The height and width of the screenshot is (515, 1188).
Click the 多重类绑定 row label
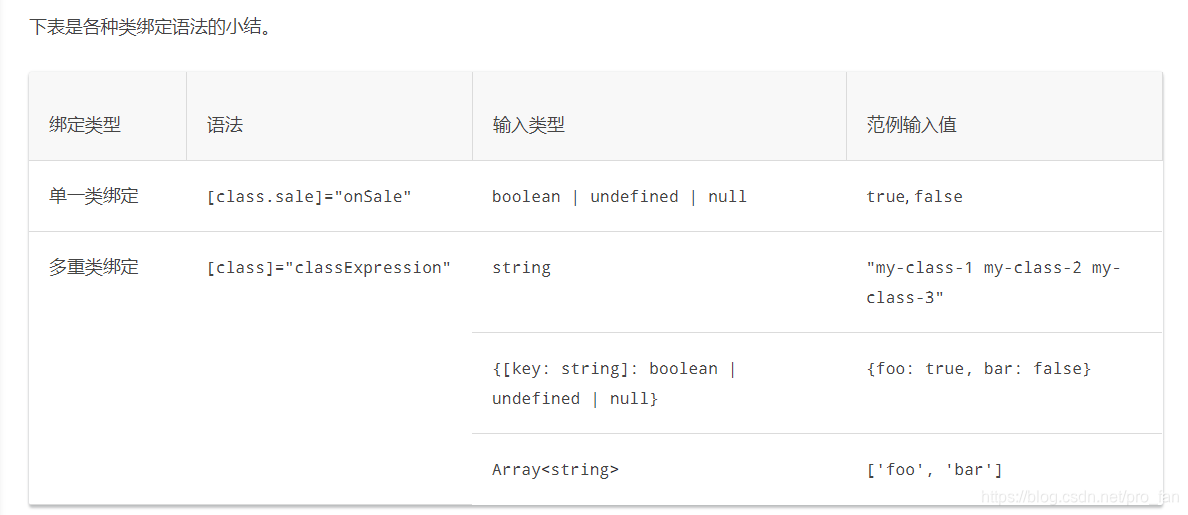94,267
